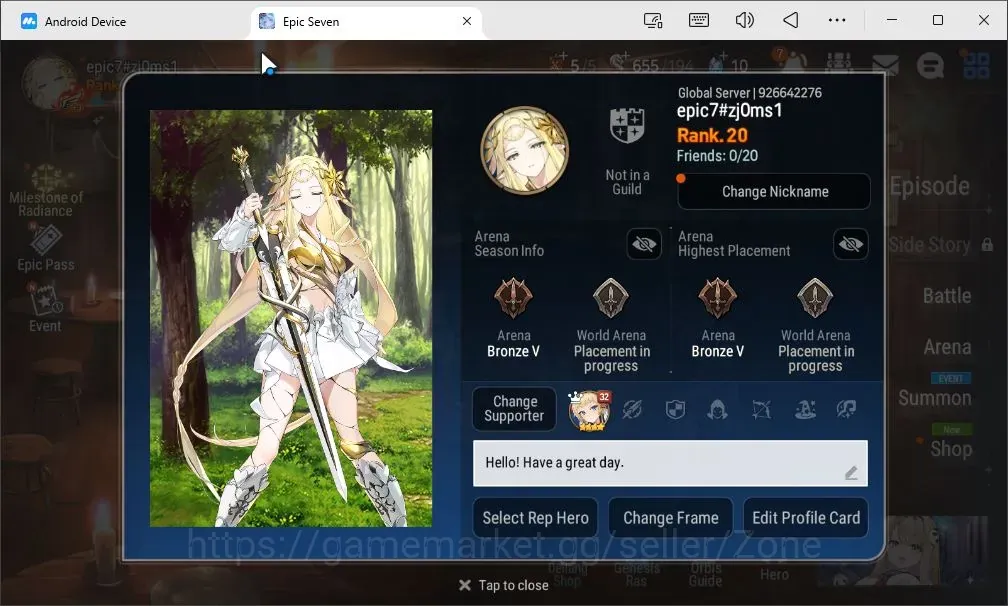Open Summon in the background menu
This screenshot has width=1008, height=606.
935,398
